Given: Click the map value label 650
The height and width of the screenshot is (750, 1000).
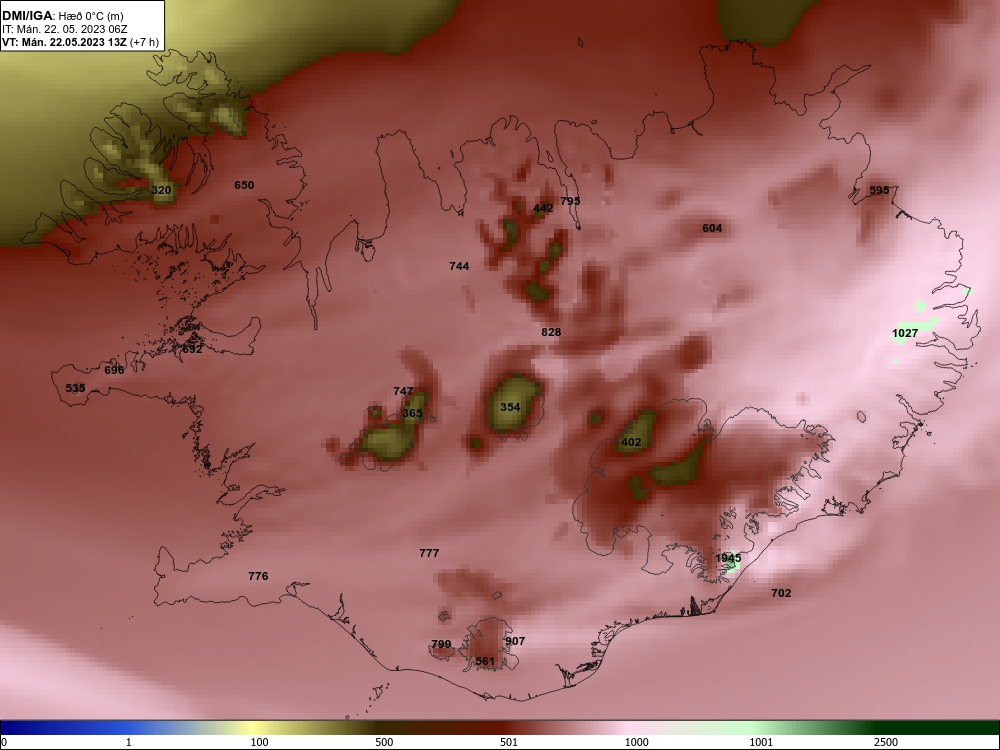Looking at the screenshot, I should (244, 185).
